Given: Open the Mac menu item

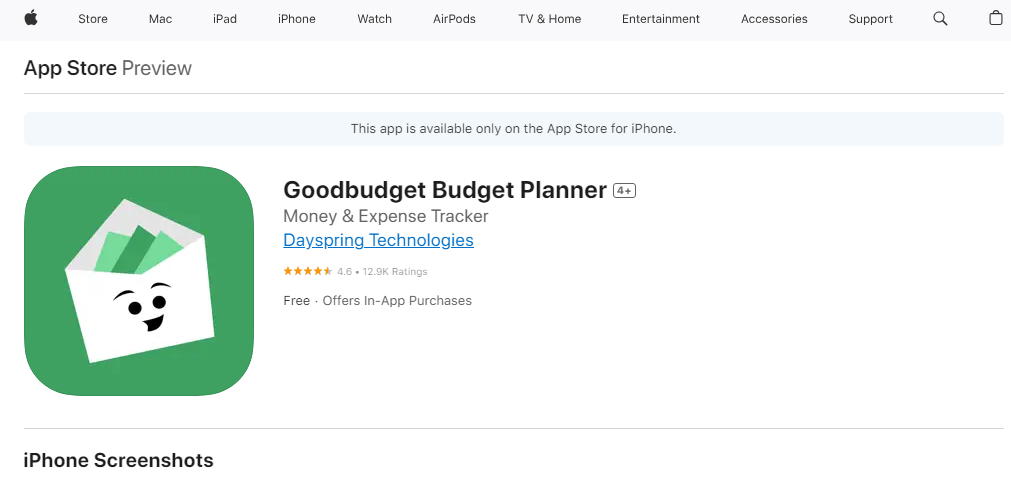Looking at the screenshot, I should 160,19.
